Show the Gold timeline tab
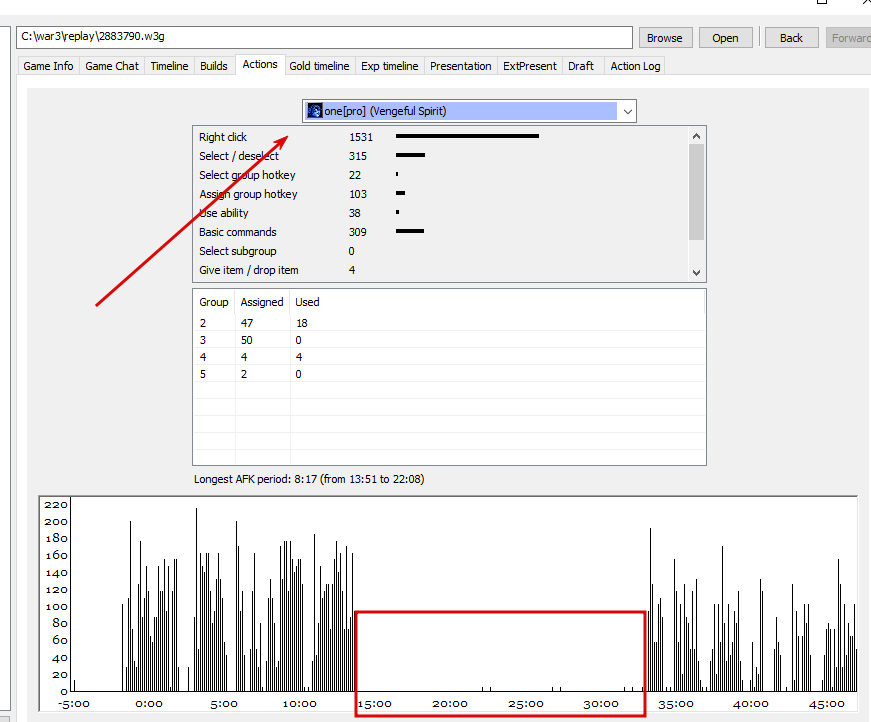 (x=319, y=66)
